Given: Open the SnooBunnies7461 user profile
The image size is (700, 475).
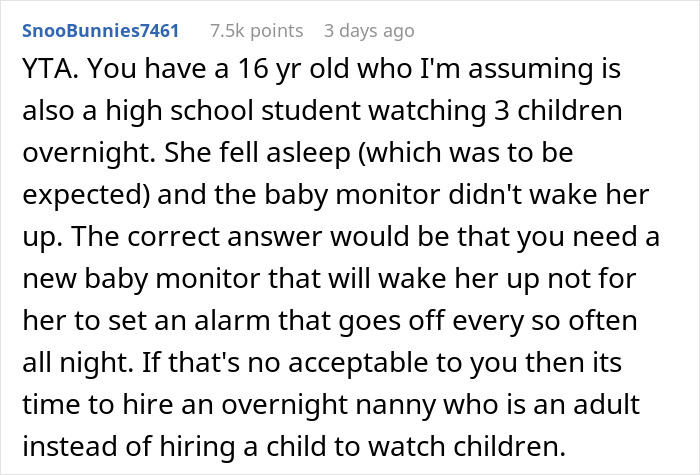Looking at the screenshot, I should (102, 31).
